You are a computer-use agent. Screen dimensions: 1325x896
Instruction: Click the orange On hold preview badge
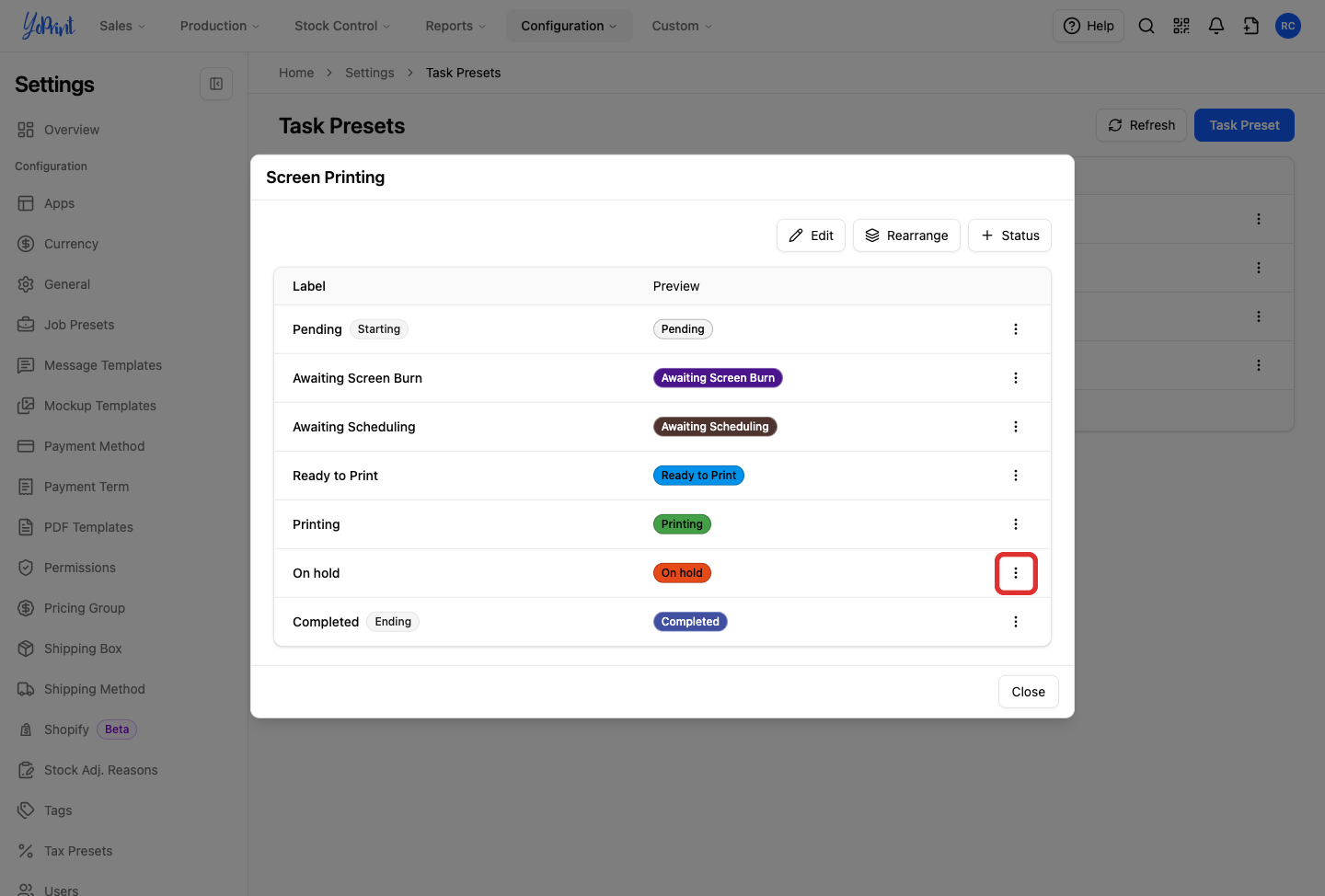coord(682,573)
